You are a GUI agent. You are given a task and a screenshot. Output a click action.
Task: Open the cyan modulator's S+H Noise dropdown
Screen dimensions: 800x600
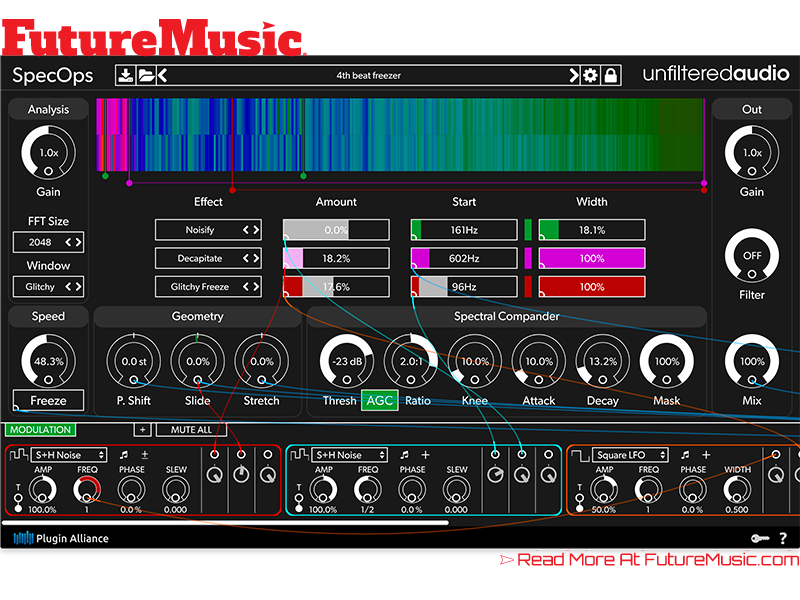[x=349, y=455]
